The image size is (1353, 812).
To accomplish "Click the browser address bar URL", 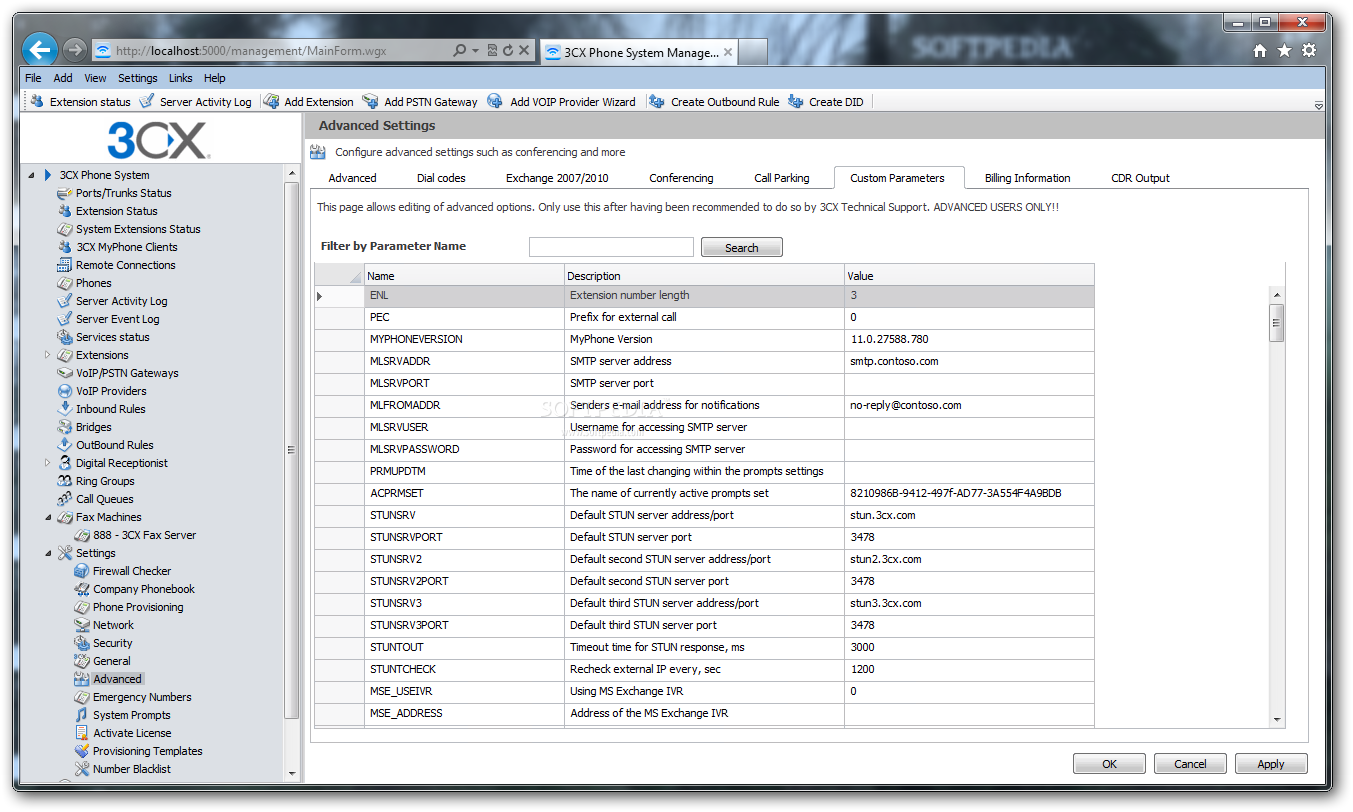I will (251, 50).
